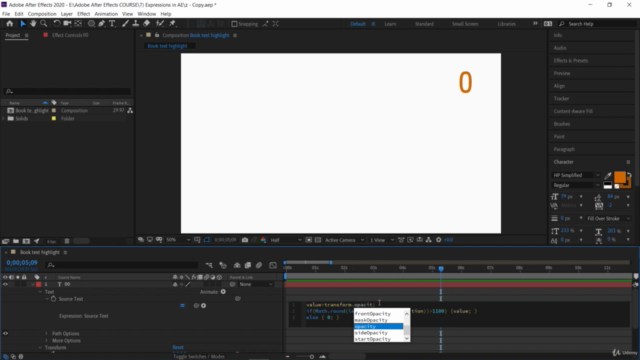640x360 pixels.
Task: Click the current time indicator playhead
Action: click(x=441, y=268)
